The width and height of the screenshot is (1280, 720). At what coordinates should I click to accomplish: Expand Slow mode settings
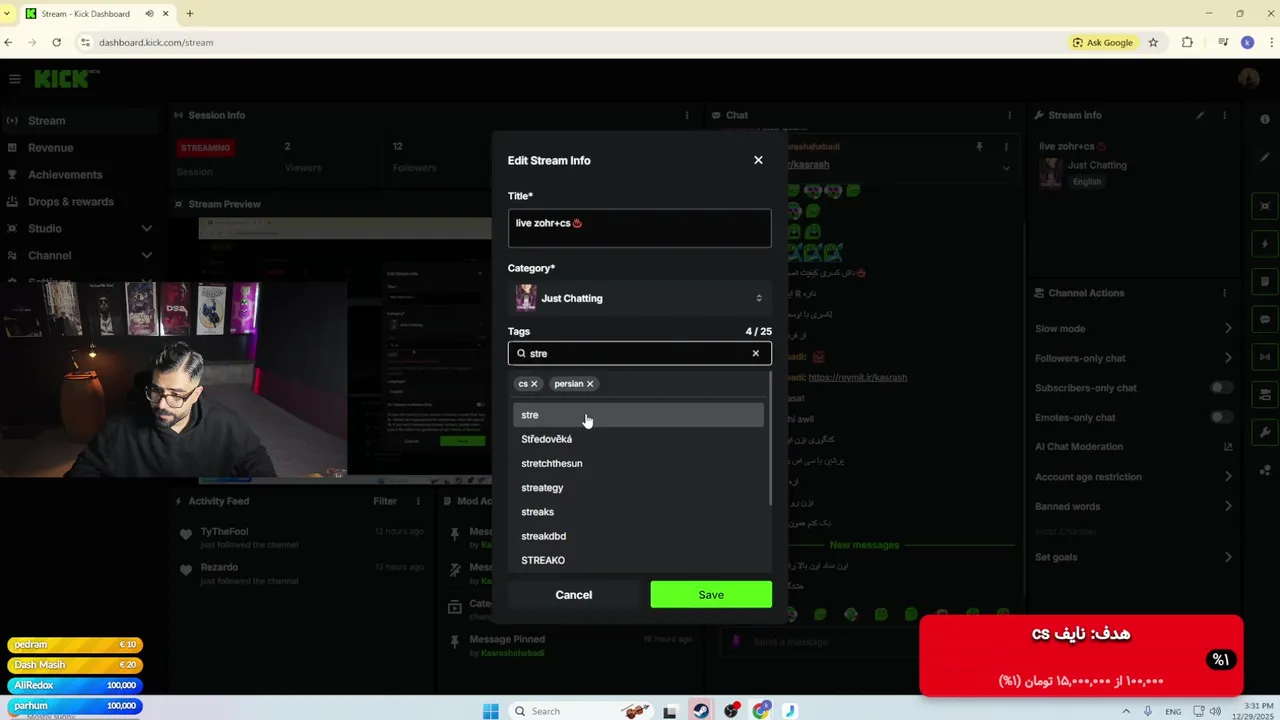coord(1133,329)
